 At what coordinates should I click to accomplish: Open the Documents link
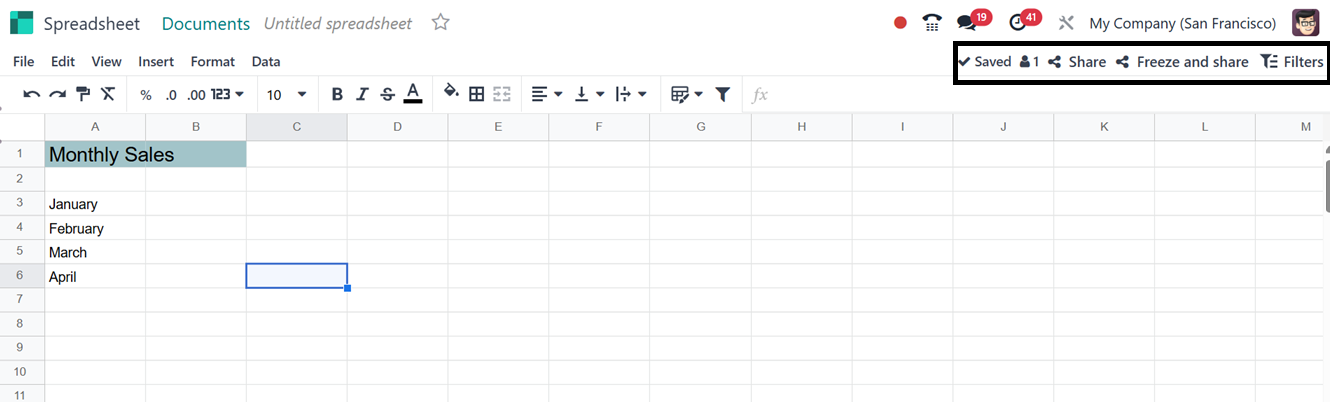coord(206,23)
